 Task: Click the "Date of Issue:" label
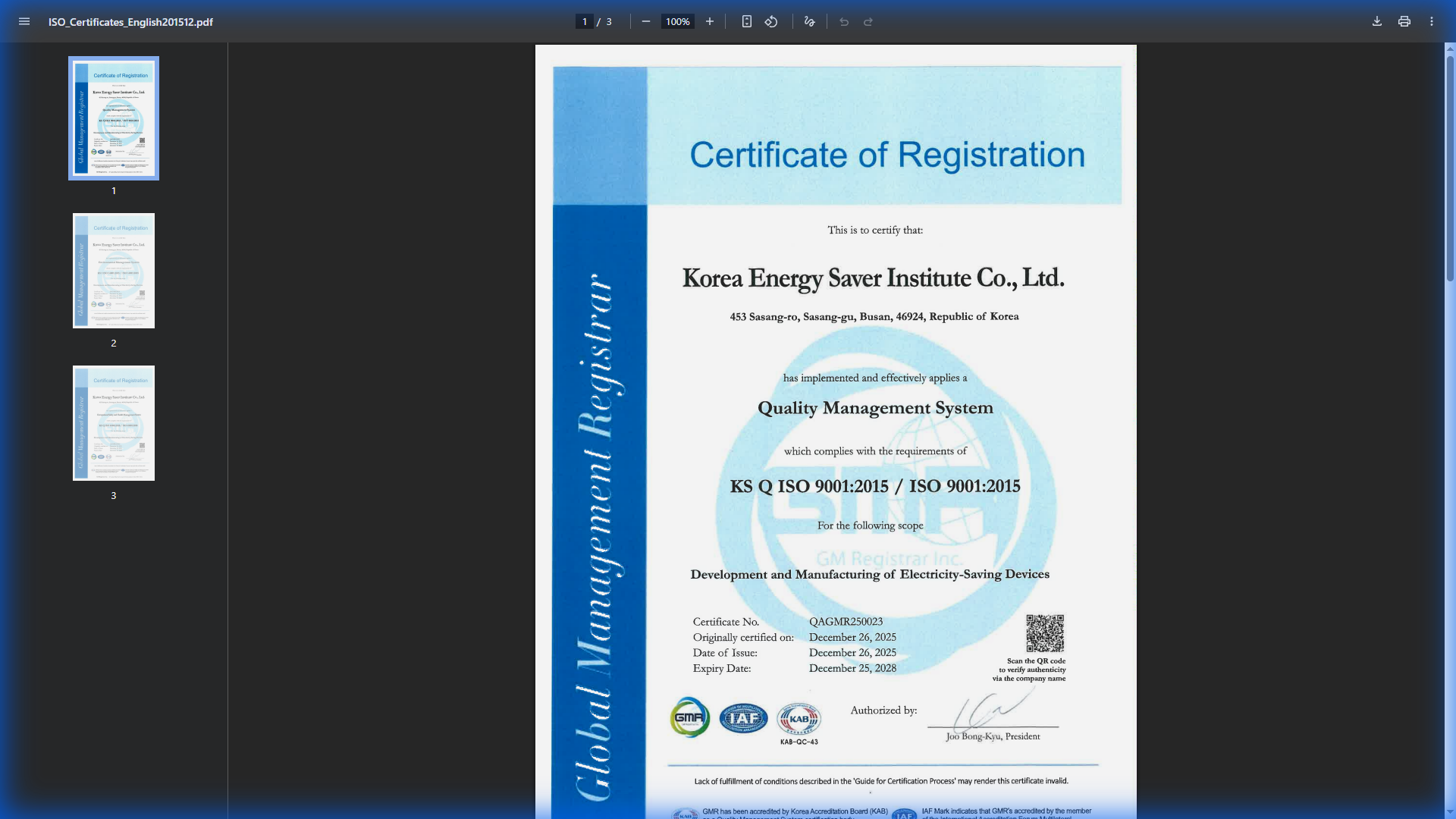[725, 653]
